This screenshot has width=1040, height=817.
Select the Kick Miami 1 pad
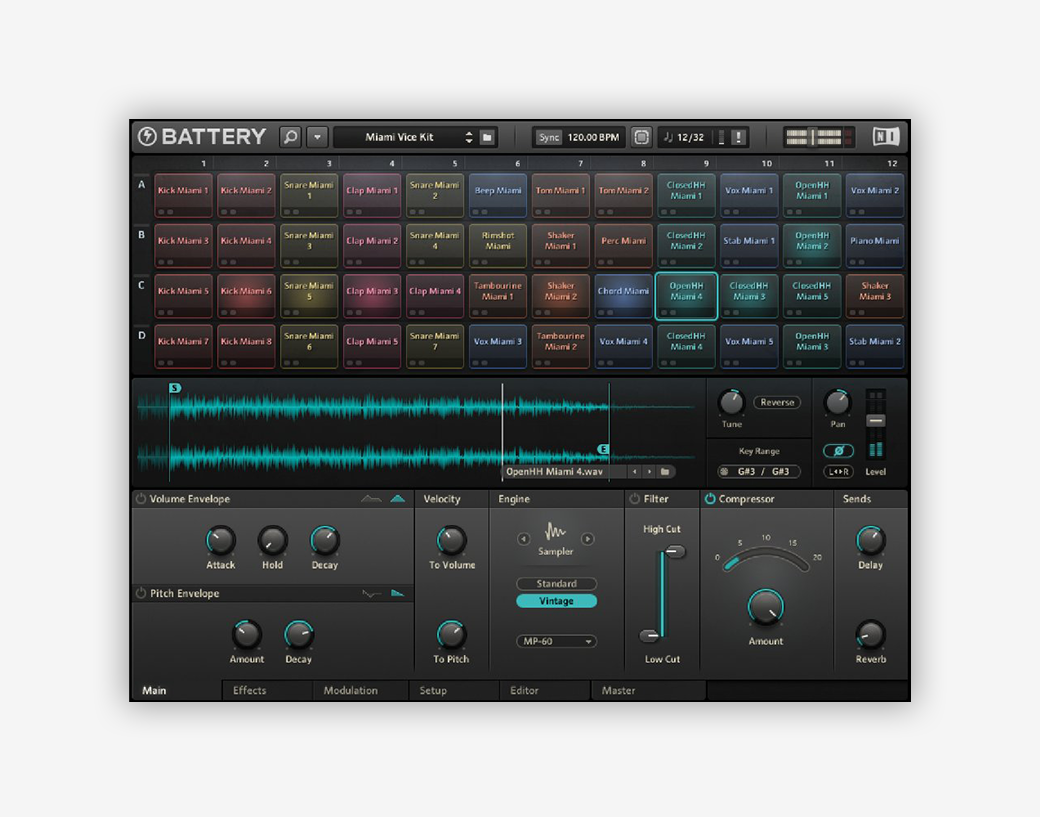coord(183,196)
